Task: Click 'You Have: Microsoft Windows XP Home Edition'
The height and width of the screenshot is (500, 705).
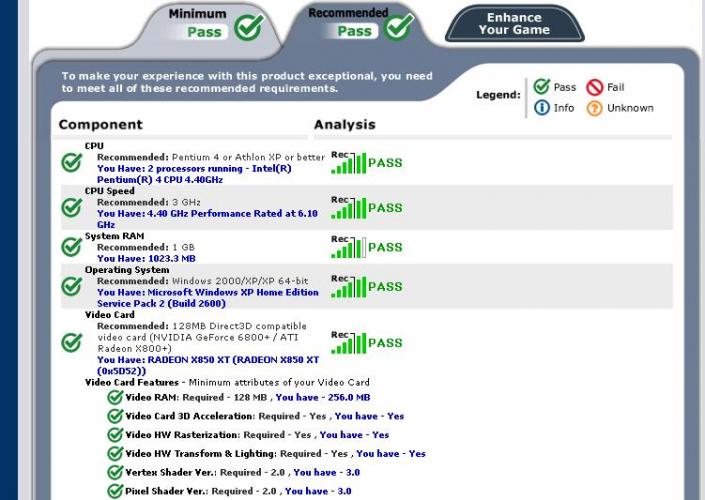Action: click(x=208, y=292)
